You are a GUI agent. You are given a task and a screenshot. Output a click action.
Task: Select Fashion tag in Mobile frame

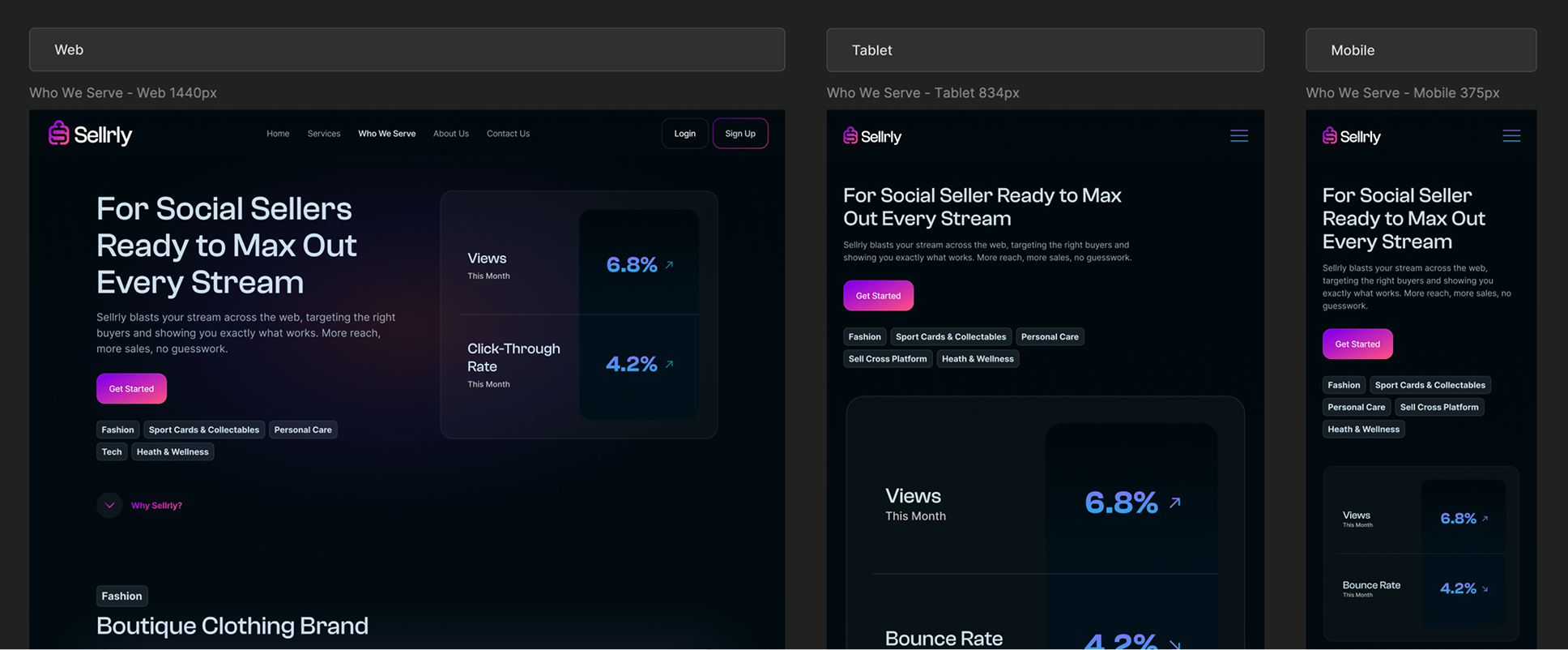(x=1344, y=385)
